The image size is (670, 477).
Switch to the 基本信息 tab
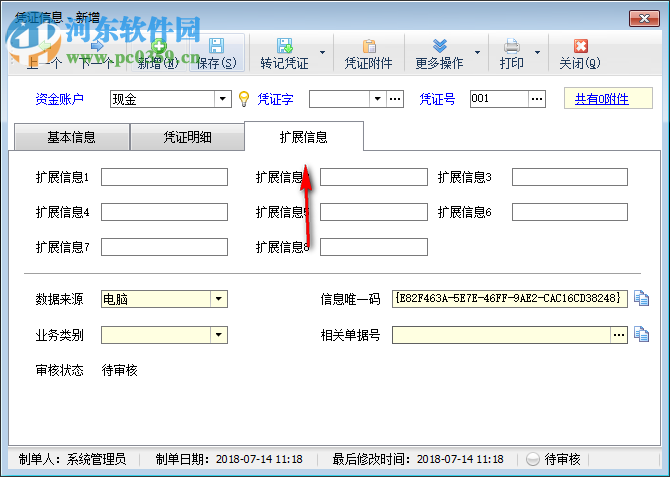[x=72, y=137]
